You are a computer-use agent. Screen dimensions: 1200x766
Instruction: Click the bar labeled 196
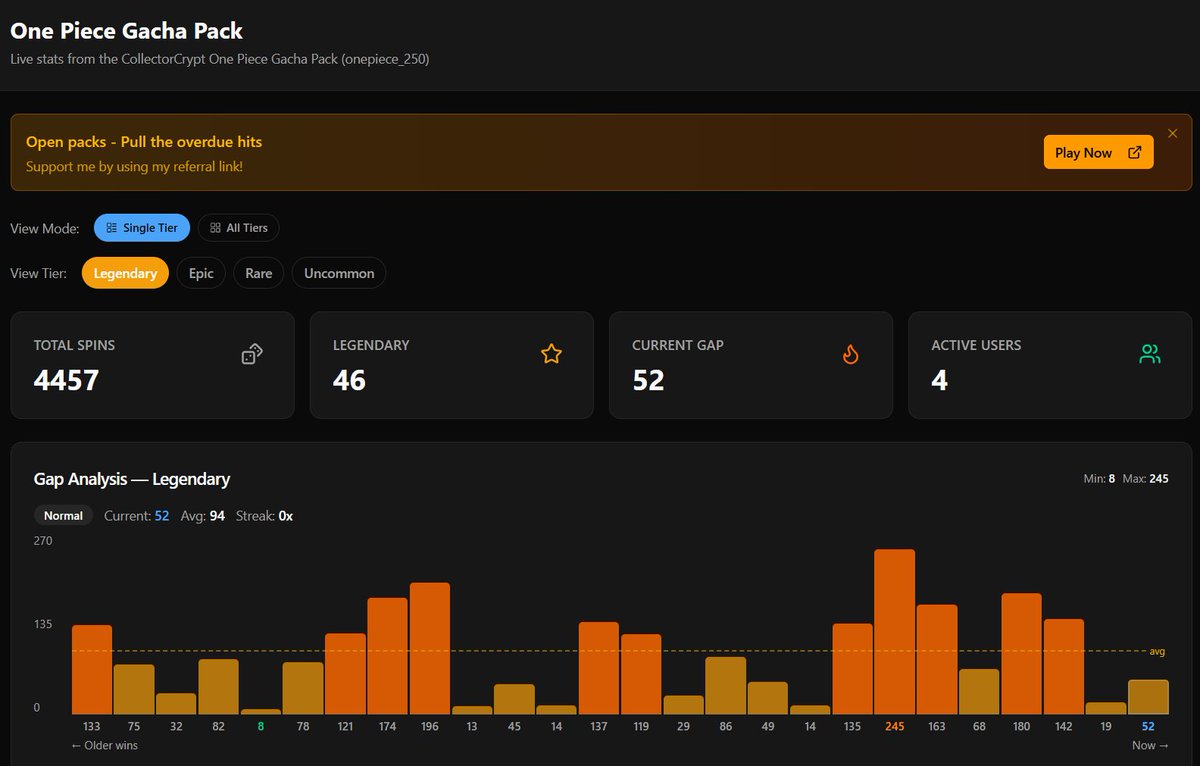pos(430,648)
